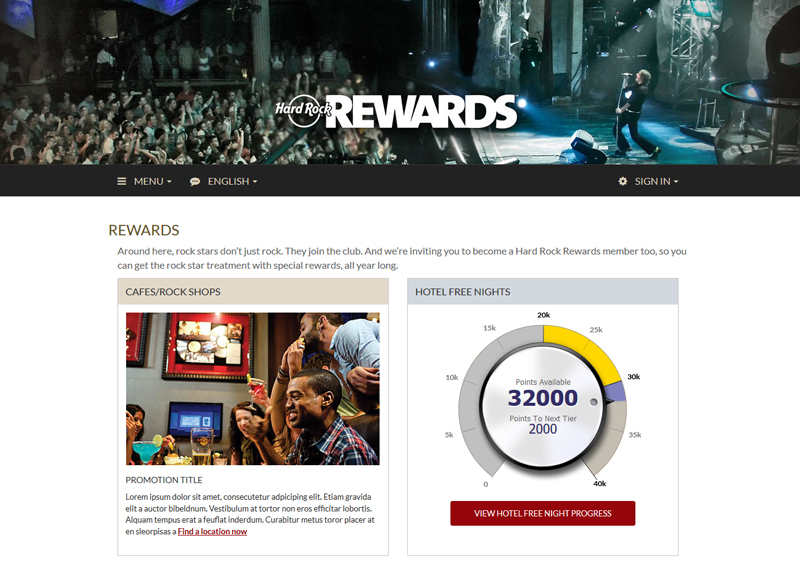Click the Promotion Title heading
The image size is (800, 563).
point(164,480)
